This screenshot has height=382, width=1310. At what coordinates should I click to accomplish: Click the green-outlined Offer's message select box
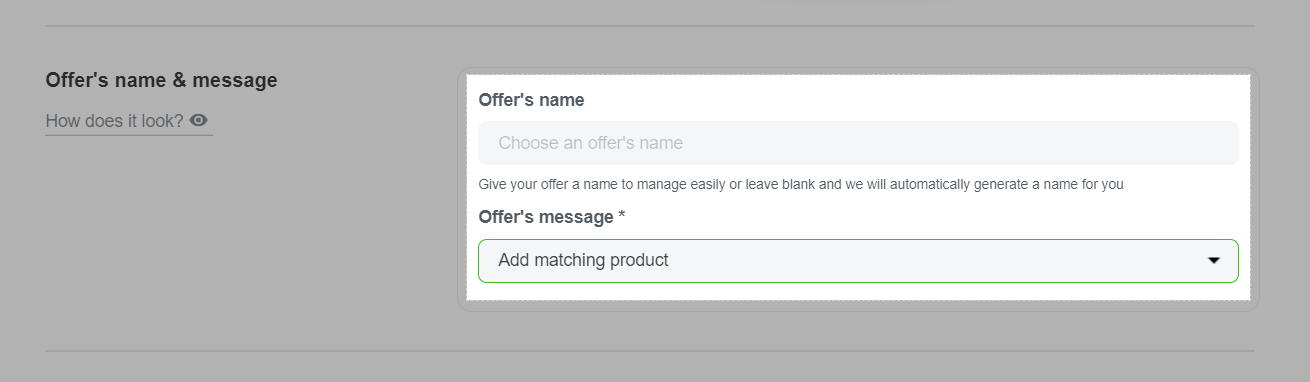pyautogui.click(x=858, y=261)
